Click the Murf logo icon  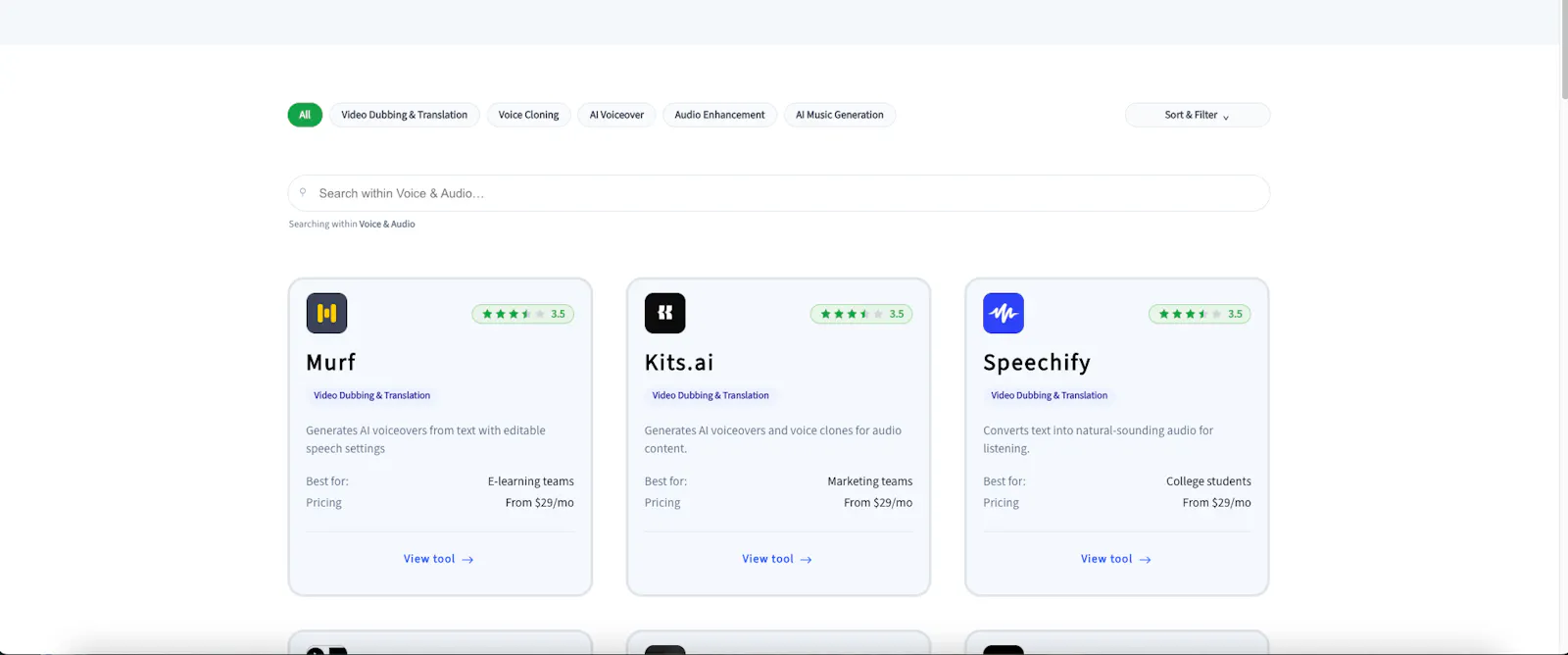[x=326, y=313]
